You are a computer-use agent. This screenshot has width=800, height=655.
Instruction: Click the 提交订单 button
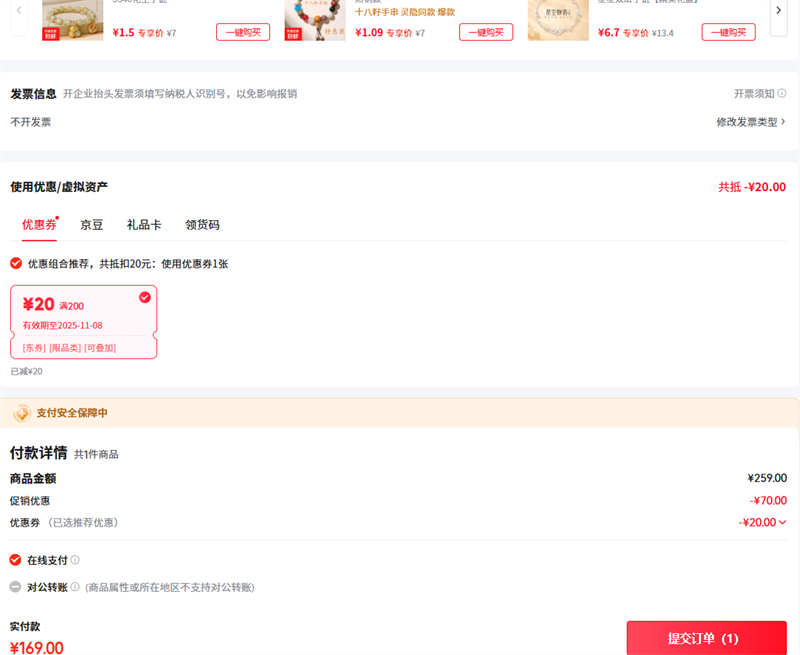(x=706, y=638)
